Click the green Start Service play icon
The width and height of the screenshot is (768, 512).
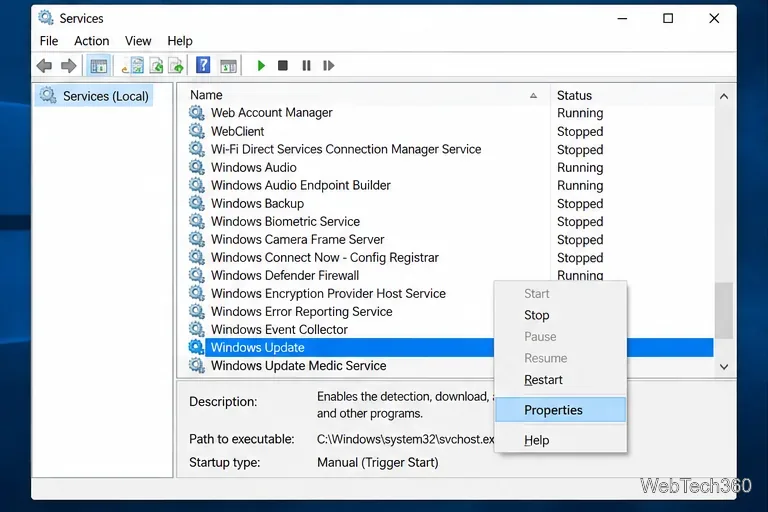point(261,66)
